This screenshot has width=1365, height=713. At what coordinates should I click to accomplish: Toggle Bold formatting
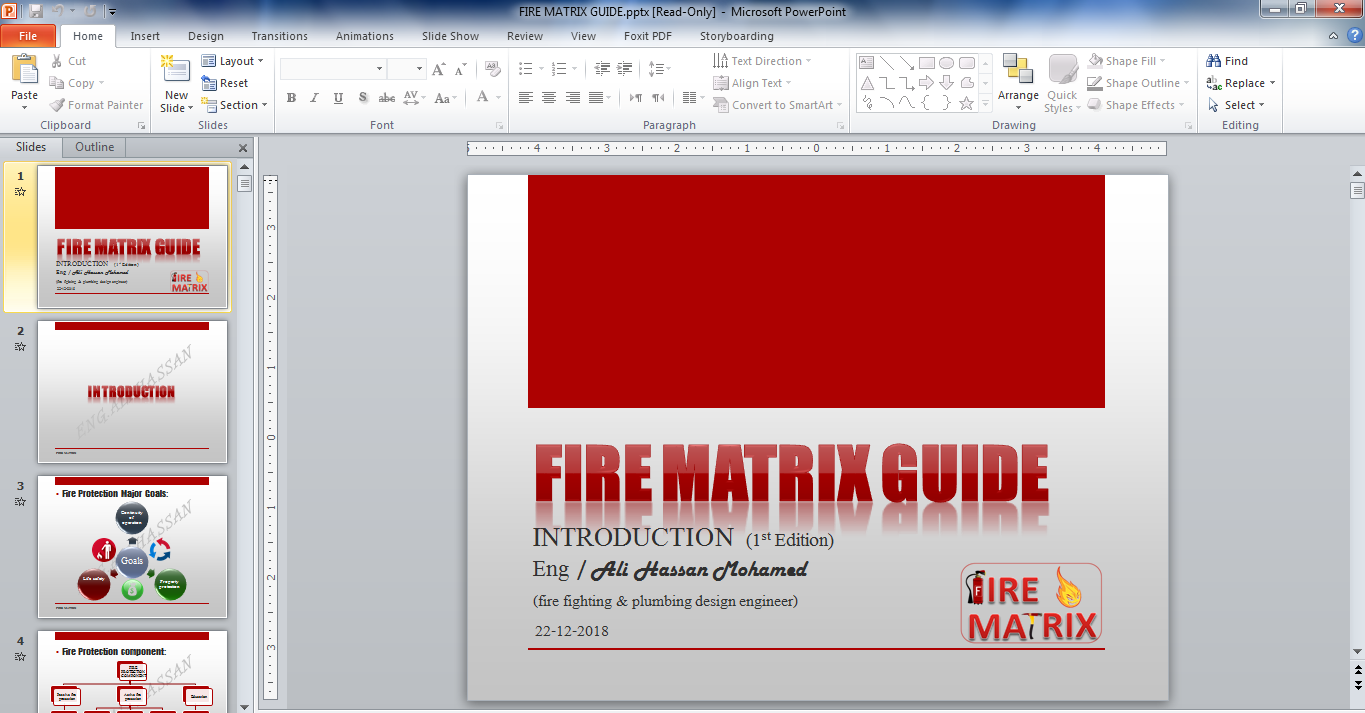pos(291,97)
